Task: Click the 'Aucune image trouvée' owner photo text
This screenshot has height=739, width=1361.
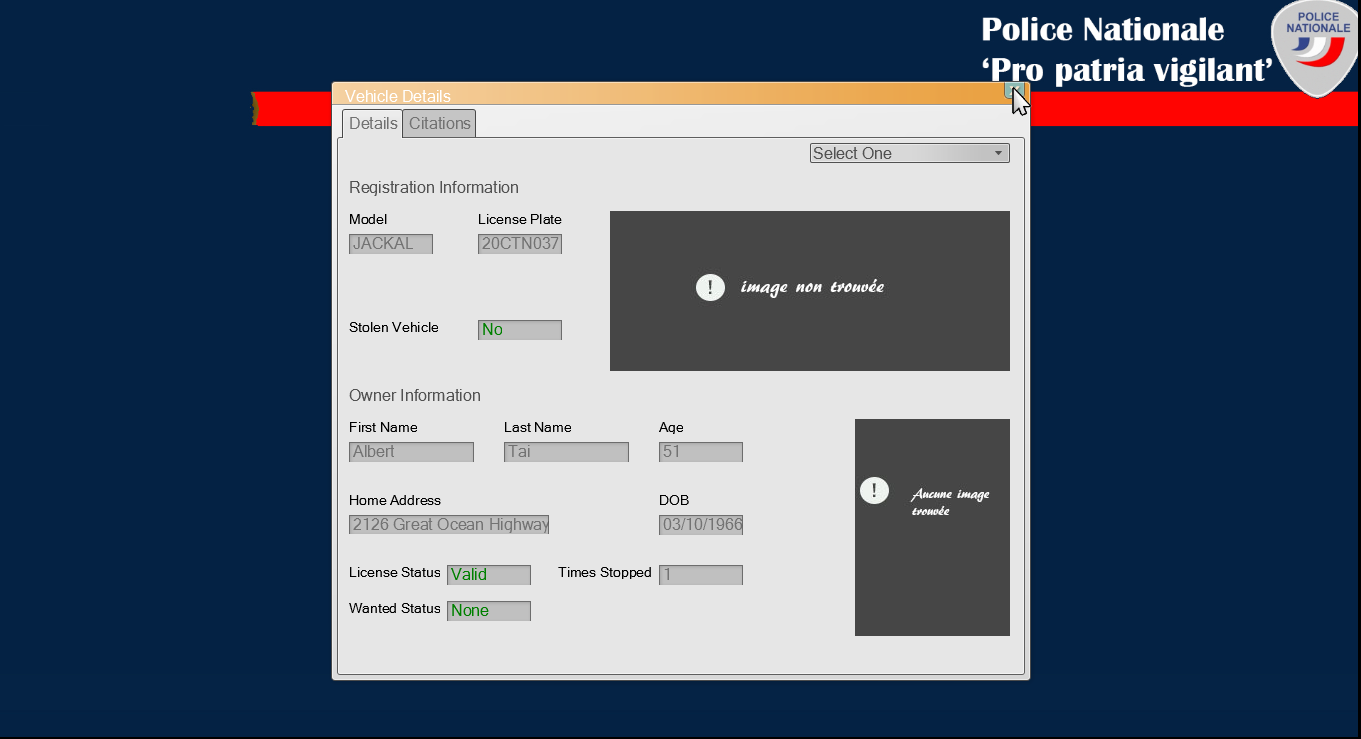Action: coord(949,502)
